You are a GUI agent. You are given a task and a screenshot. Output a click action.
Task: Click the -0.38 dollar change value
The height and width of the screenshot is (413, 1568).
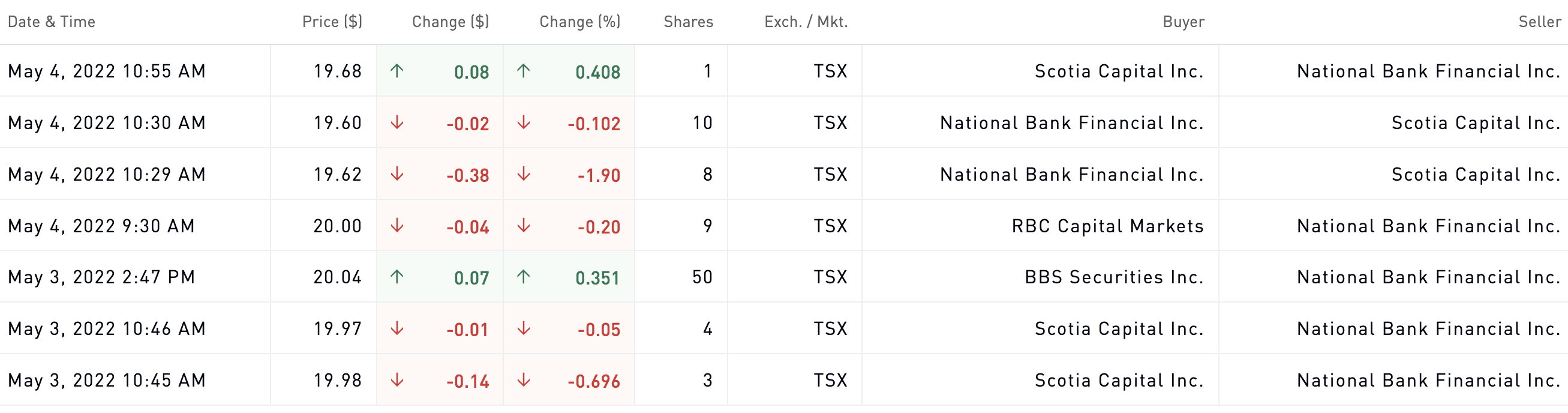pos(467,175)
